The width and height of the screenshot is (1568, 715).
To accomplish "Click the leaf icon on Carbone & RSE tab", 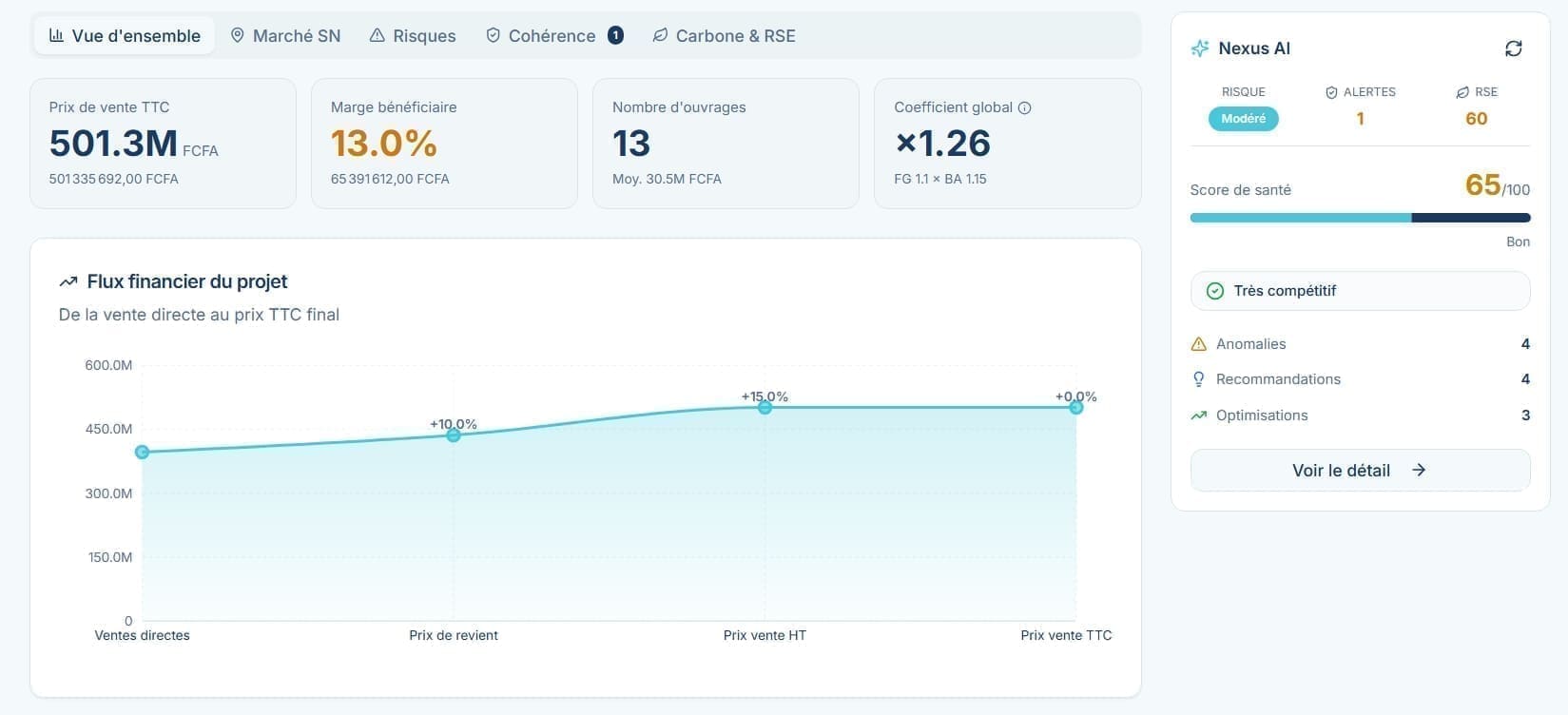I will [660, 36].
